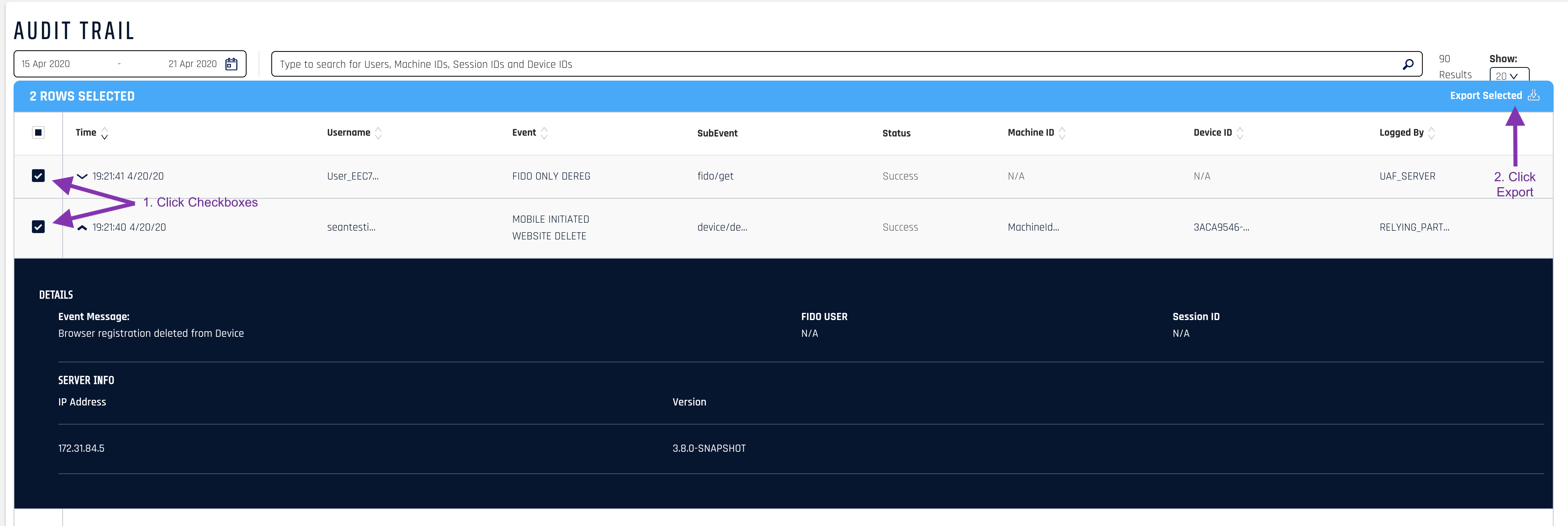Viewport: 1568px width, 526px height.
Task: Sort by Logged By column arrows
Action: (1432, 133)
